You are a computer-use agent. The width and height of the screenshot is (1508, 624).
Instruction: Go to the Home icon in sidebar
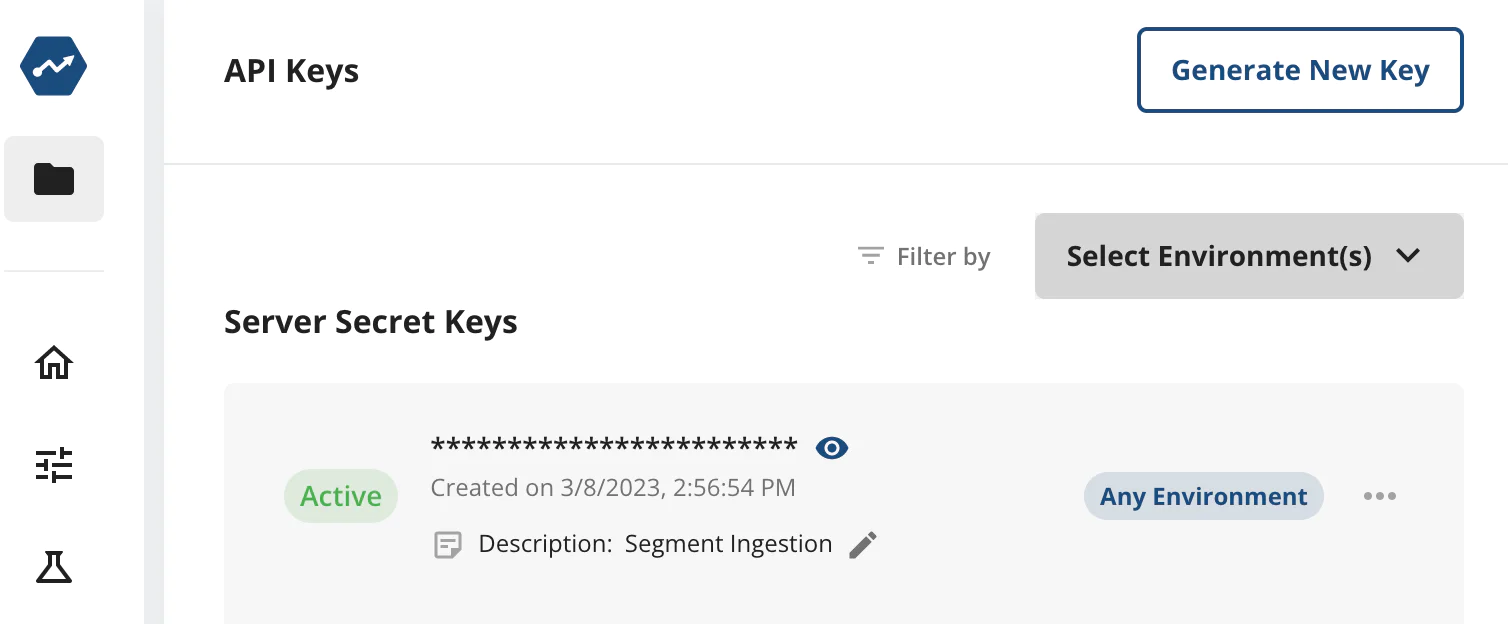(x=54, y=363)
